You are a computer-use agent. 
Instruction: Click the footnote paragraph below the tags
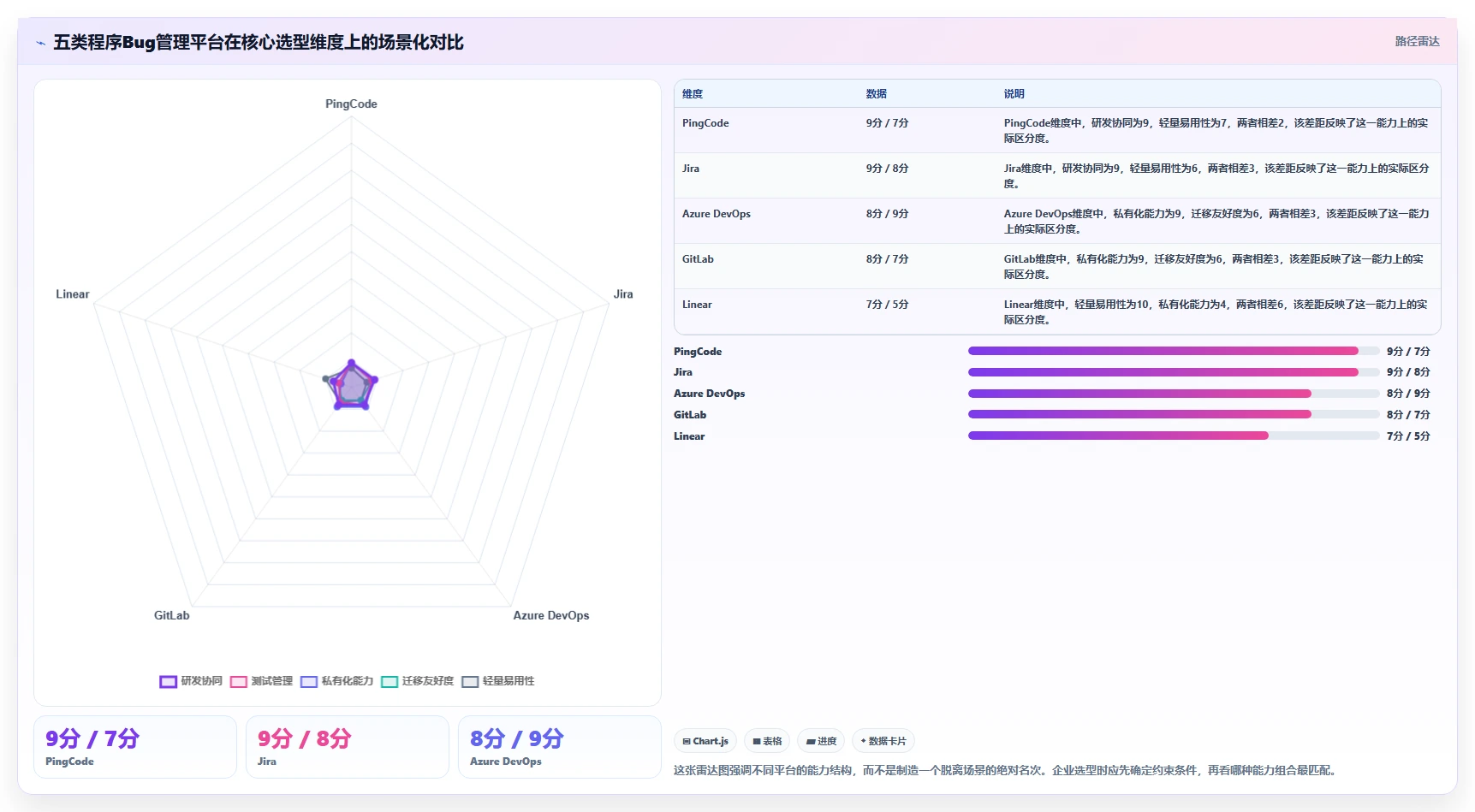(1007, 770)
